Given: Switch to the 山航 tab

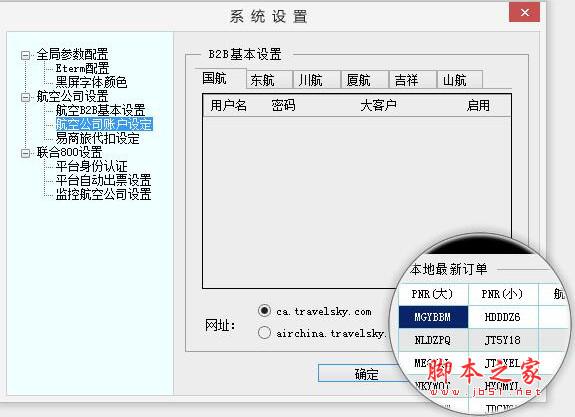Looking at the screenshot, I should pos(460,80).
